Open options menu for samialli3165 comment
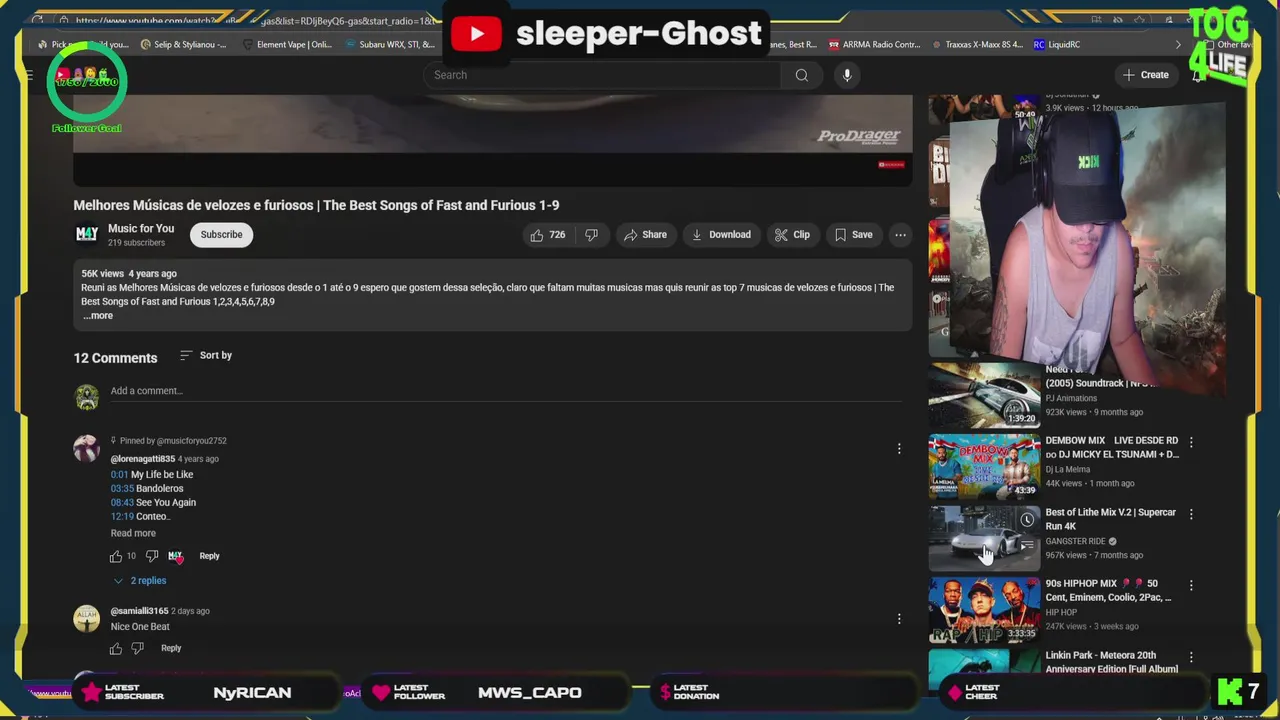This screenshot has height=720, width=1280. click(x=899, y=619)
